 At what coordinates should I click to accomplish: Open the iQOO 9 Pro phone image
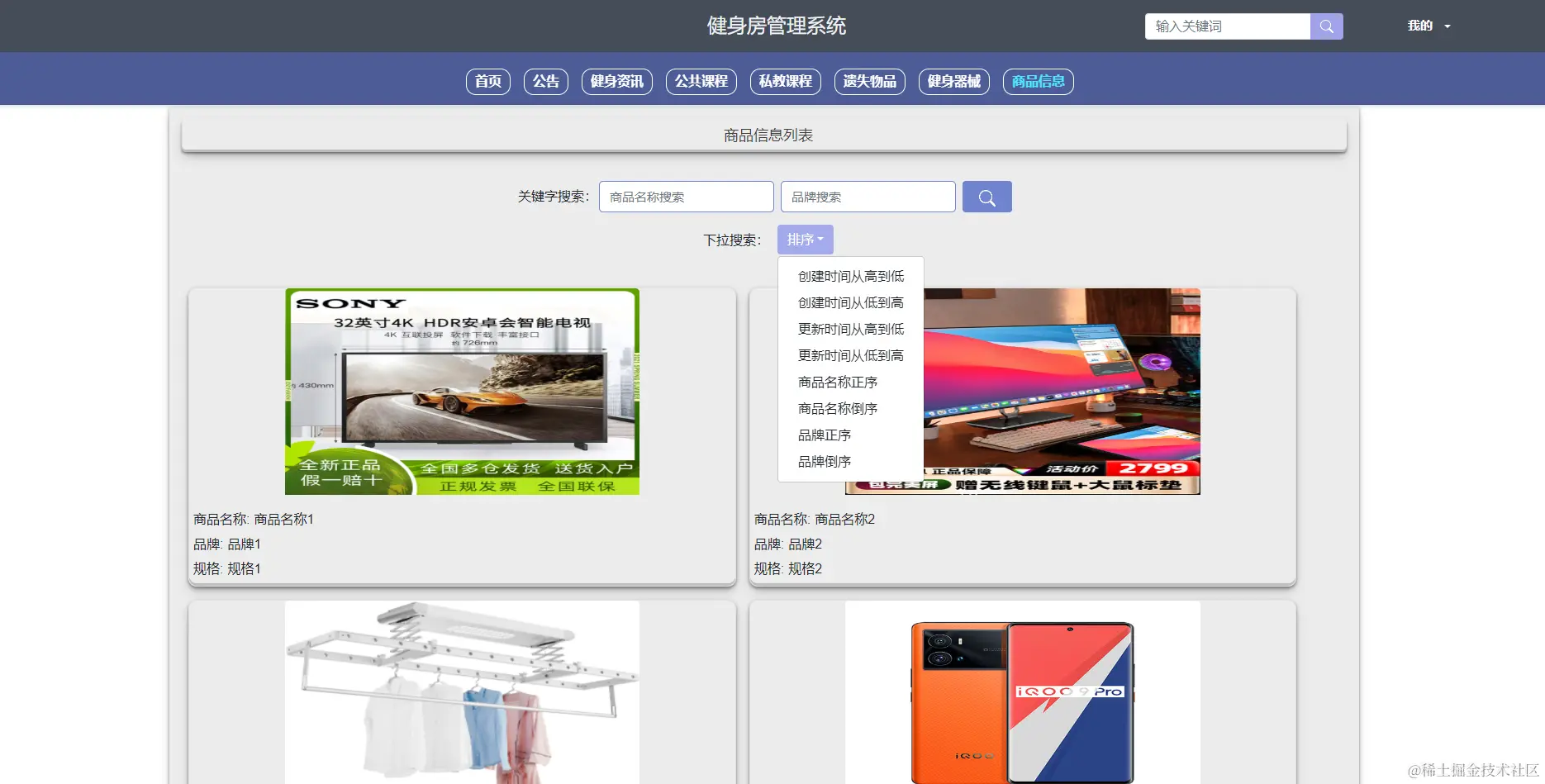1023,692
